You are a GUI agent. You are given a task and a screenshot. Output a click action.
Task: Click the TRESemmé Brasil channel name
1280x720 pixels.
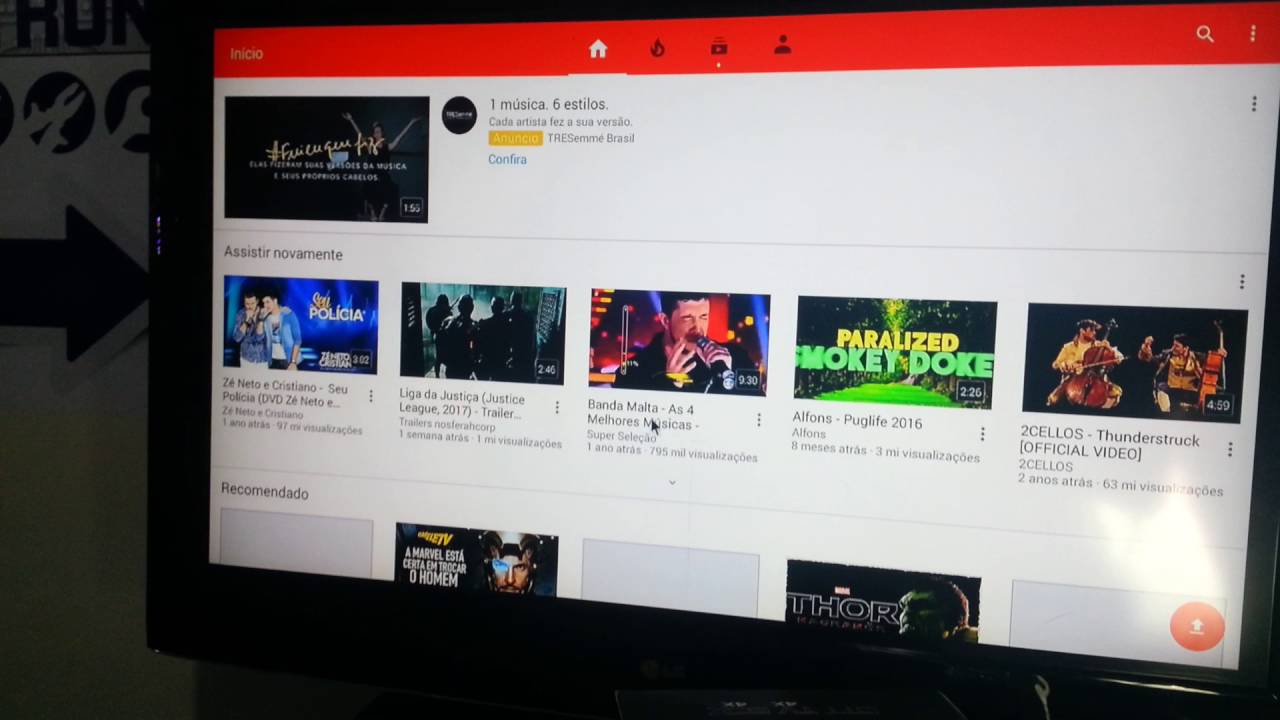[591, 138]
